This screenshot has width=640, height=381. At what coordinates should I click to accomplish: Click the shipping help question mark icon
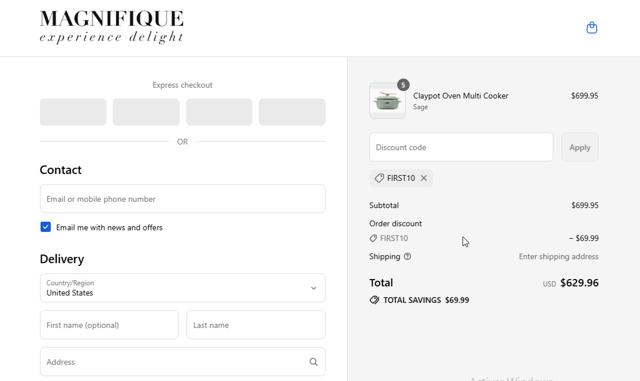(407, 256)
